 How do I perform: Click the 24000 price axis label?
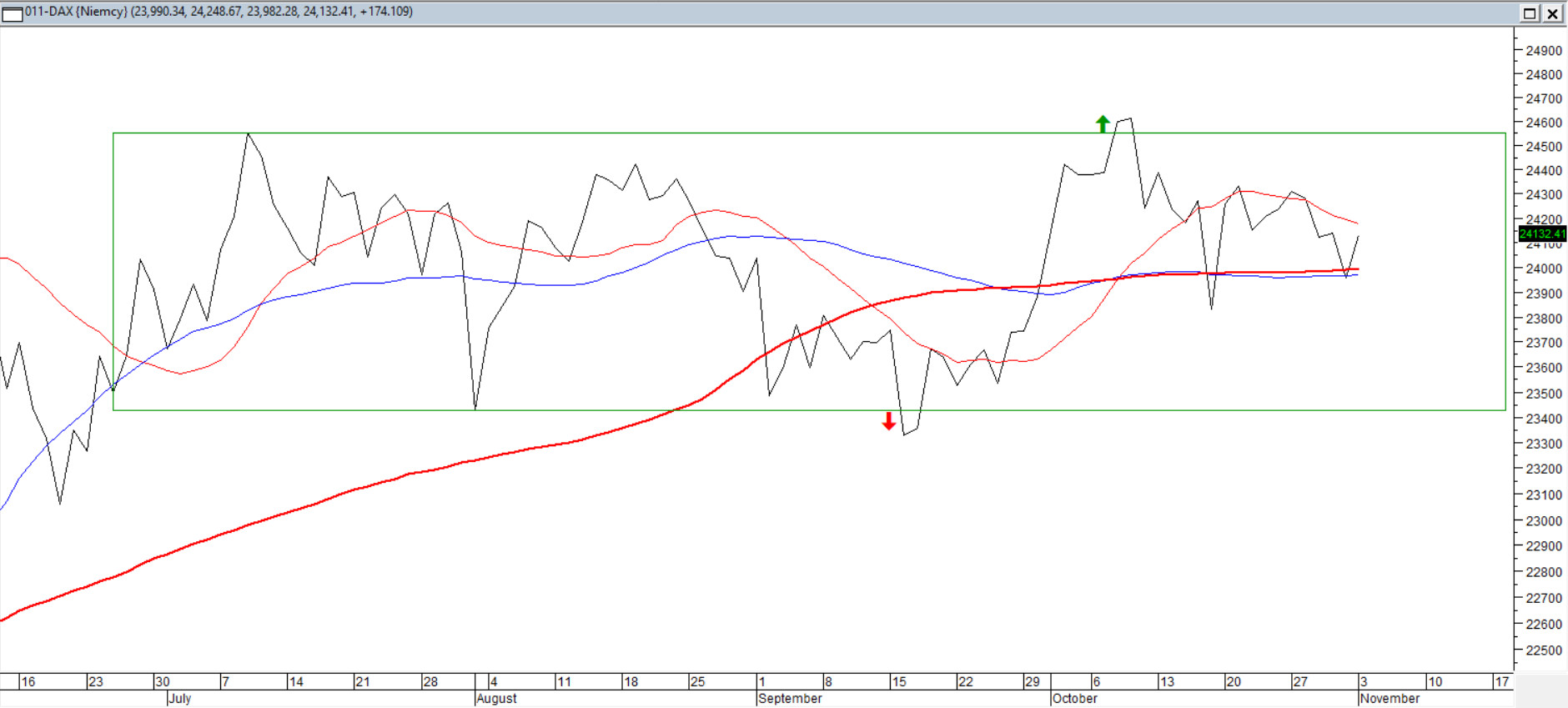point(1543,269)
